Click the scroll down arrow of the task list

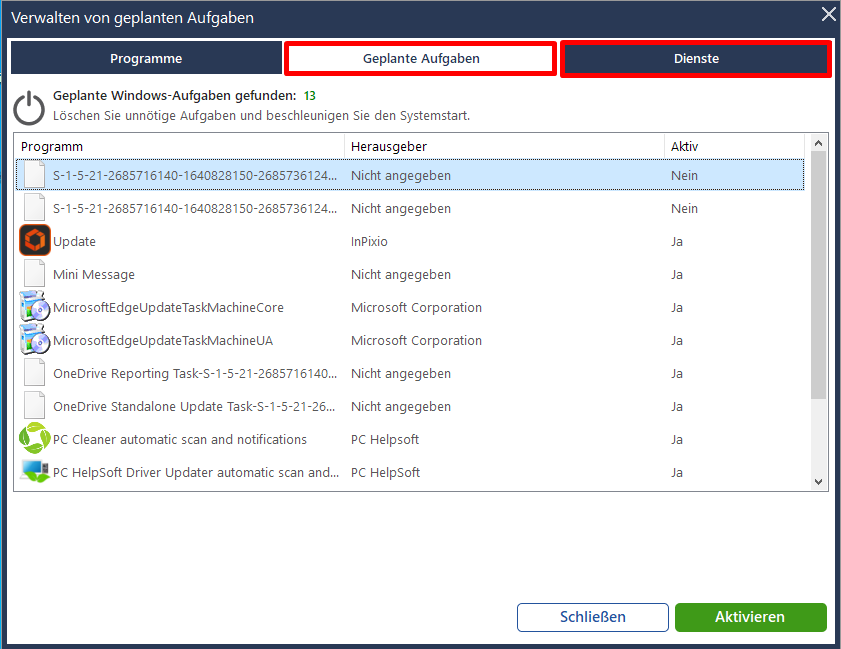coord(818,481)
